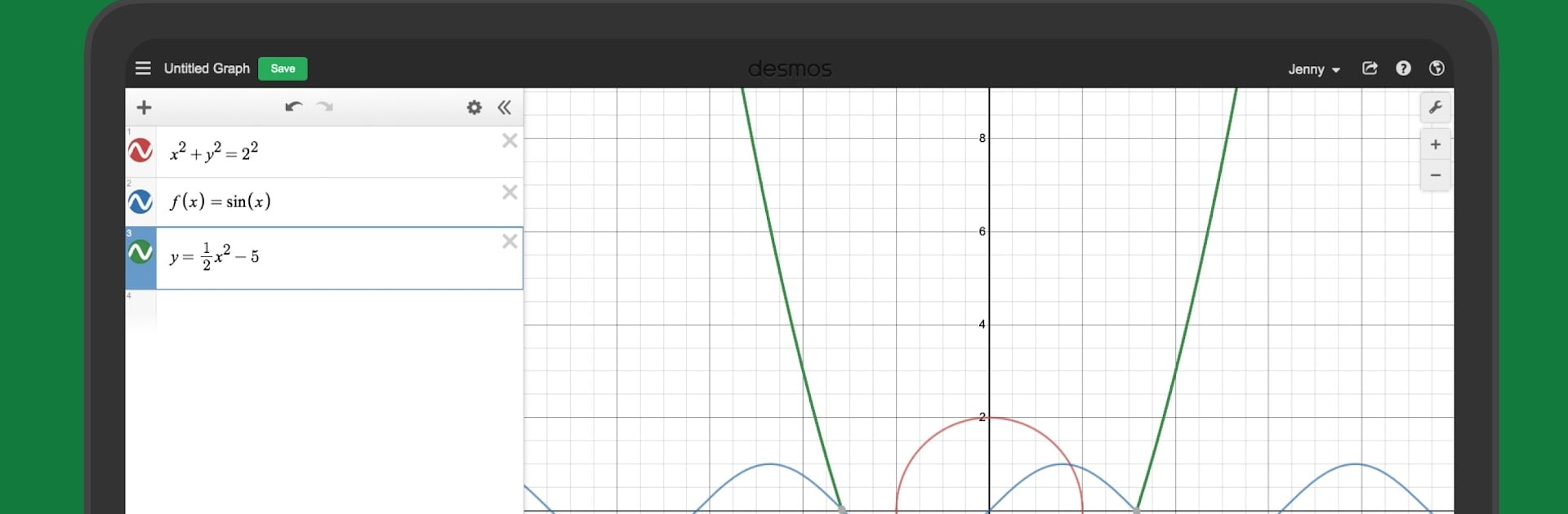Open the expression list settings gear
Image resolution: width=1568 pixels, height=514 pixels.
click(x=474, y=108)
